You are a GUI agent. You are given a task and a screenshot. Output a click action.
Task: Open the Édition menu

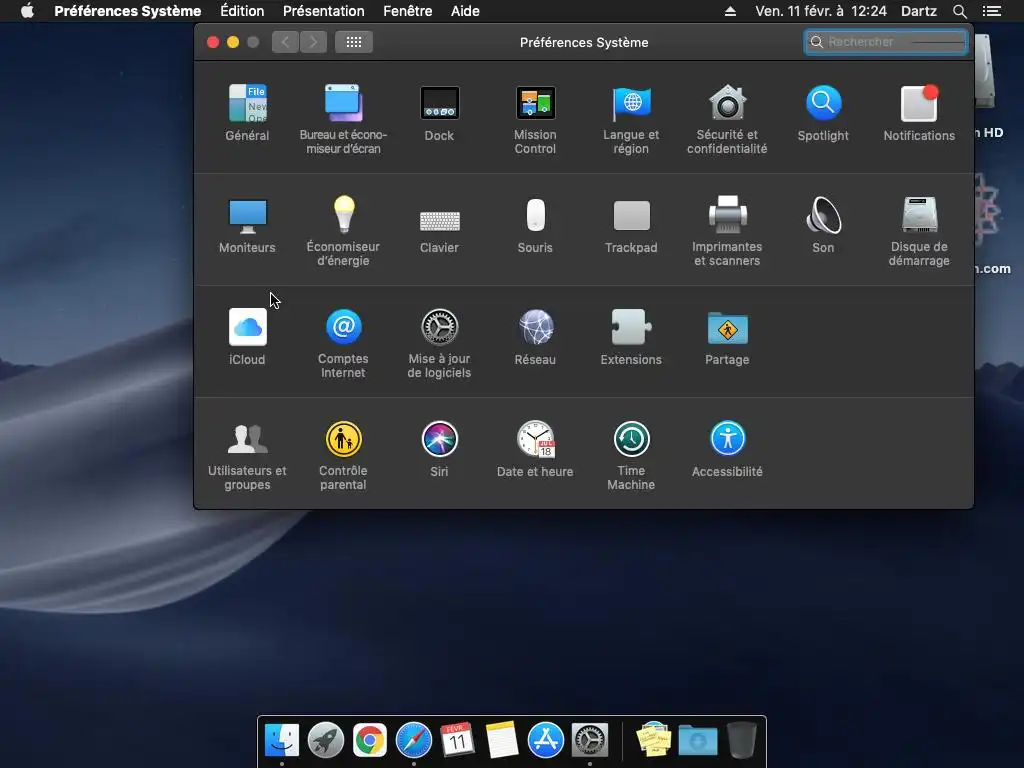pyautogui.click(x=242, y=11)
